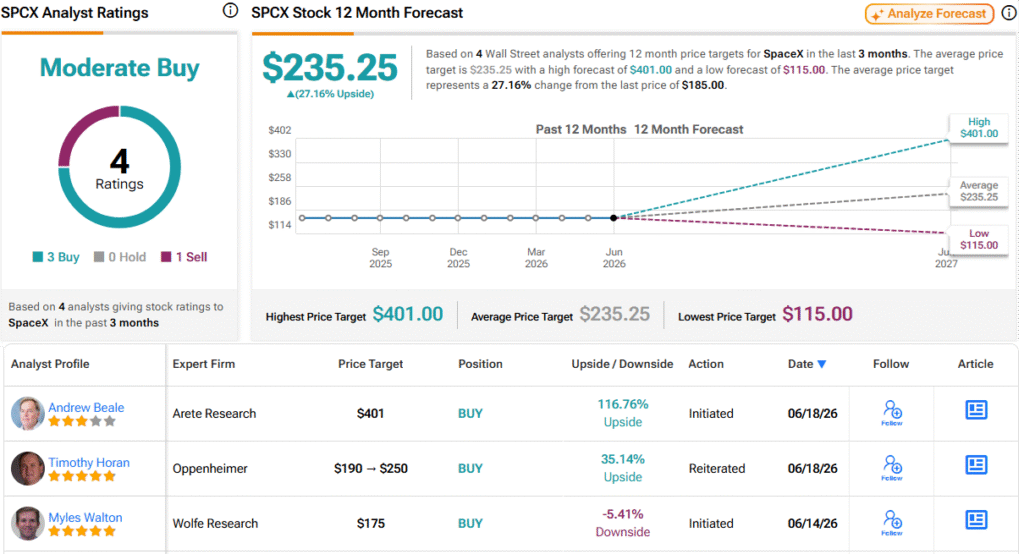Screen dimensions: 1024x554
Task: Click the SPCX Stock 12 Month Forecast heading
Action: 357,12
